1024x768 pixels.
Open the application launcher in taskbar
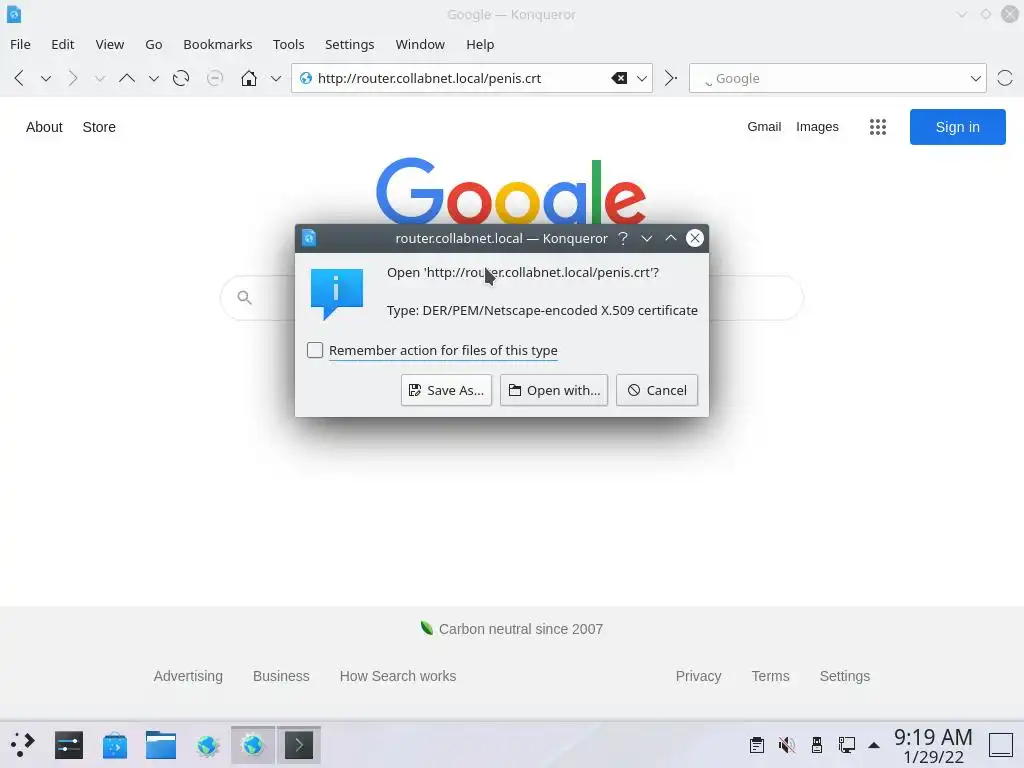pos(23,745)
